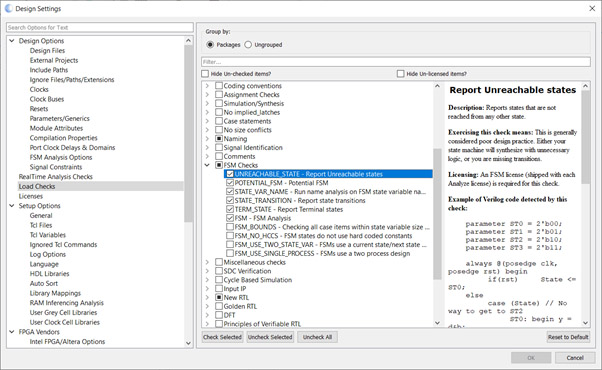Collapse the FPGA Vendors tree node

tap(12, 332)
